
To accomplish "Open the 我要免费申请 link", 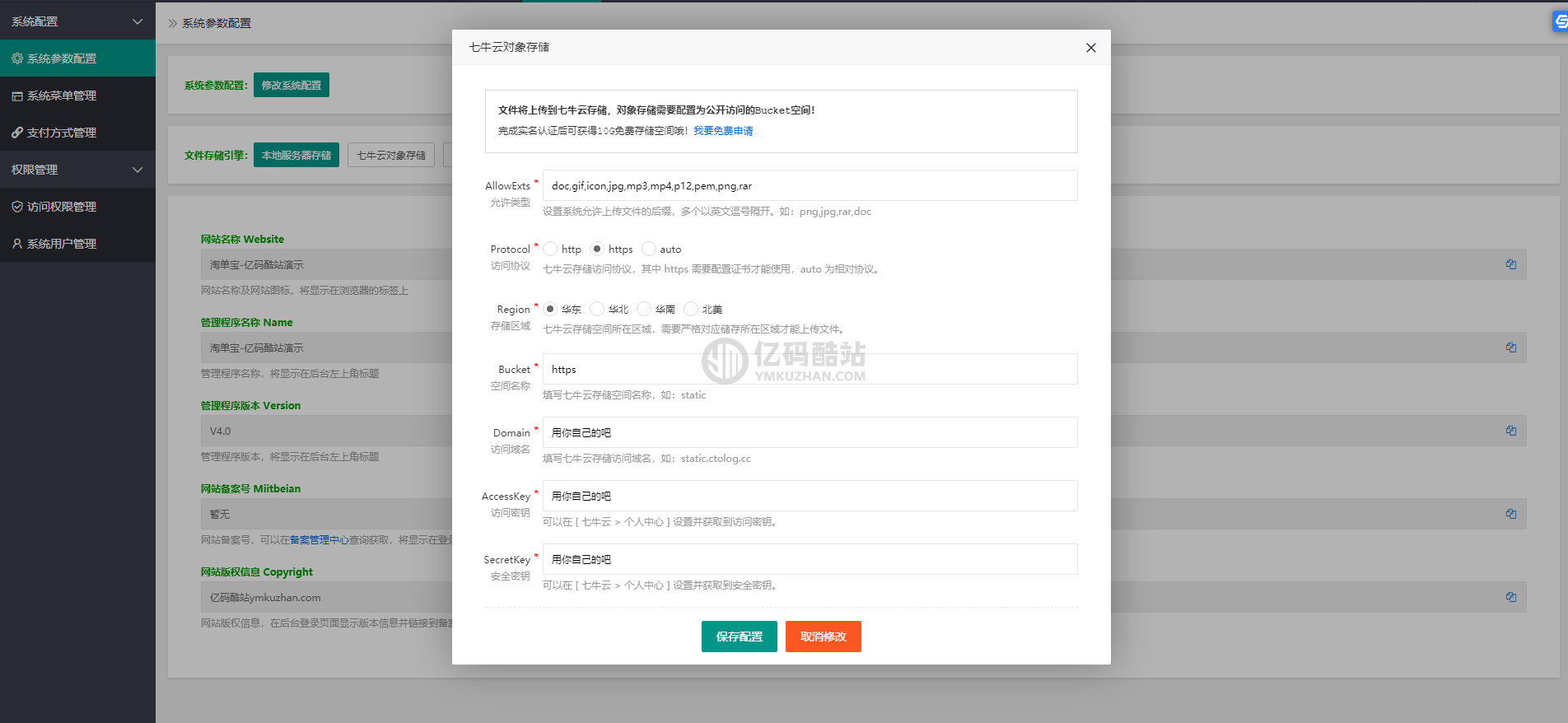I will [x=723, y=131].
